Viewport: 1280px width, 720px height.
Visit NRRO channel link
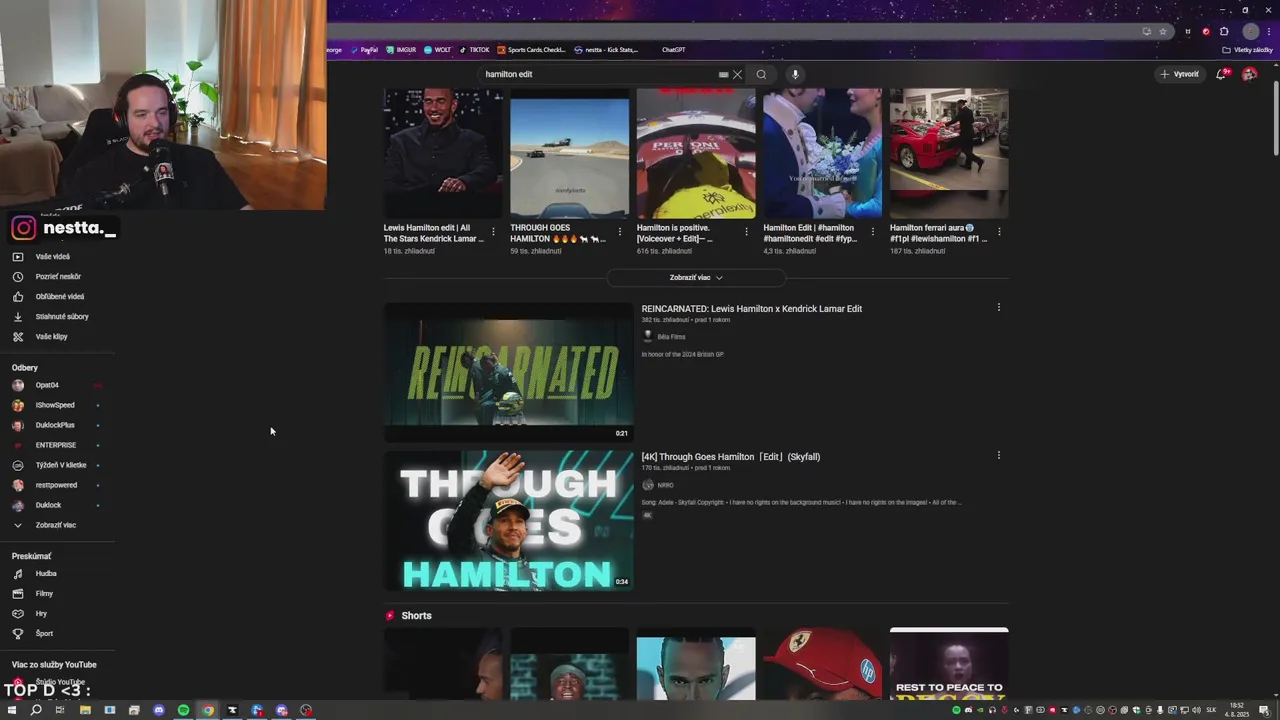click(x=665, y=485)
